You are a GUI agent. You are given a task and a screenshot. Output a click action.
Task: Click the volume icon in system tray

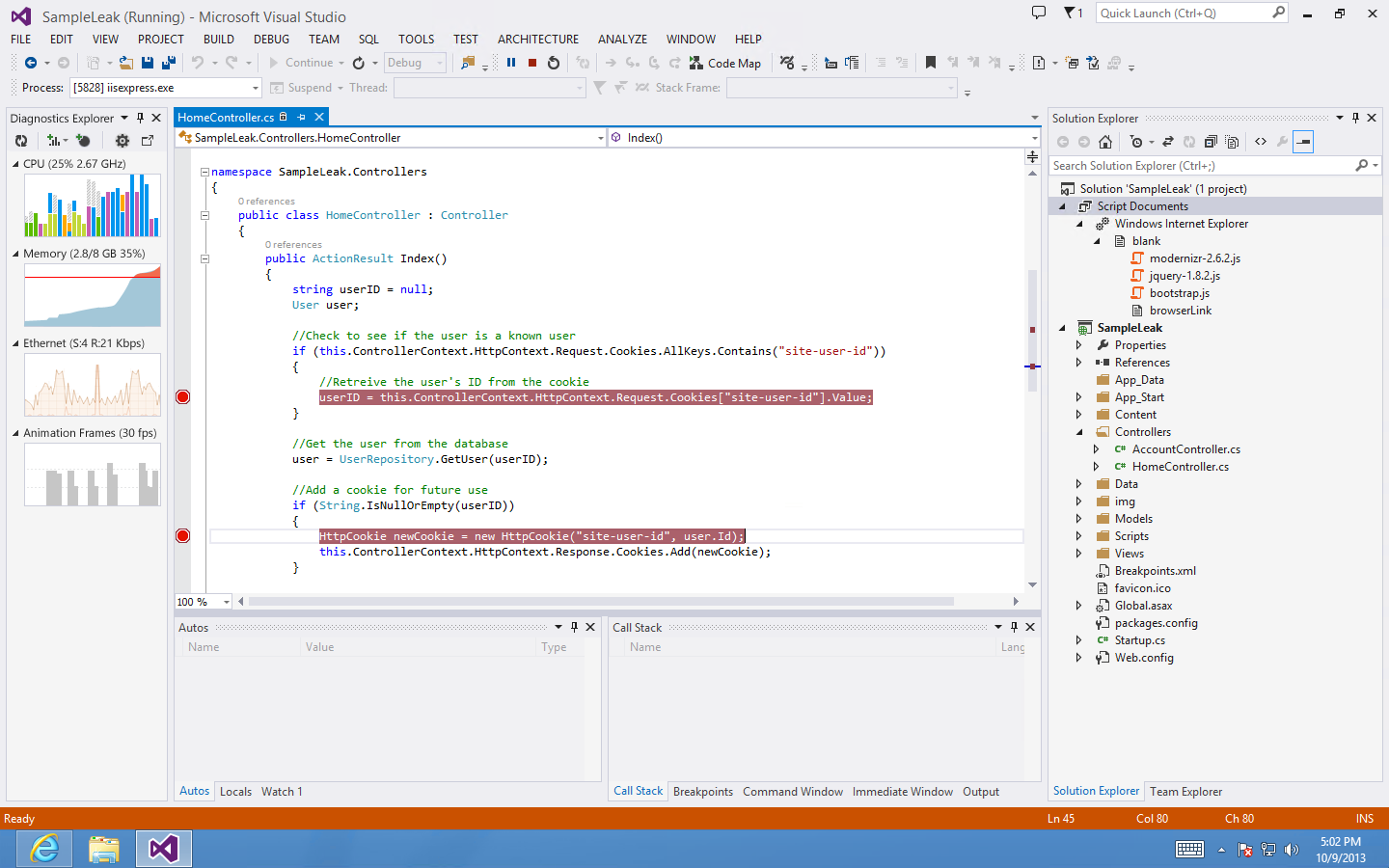[1292, 850]
